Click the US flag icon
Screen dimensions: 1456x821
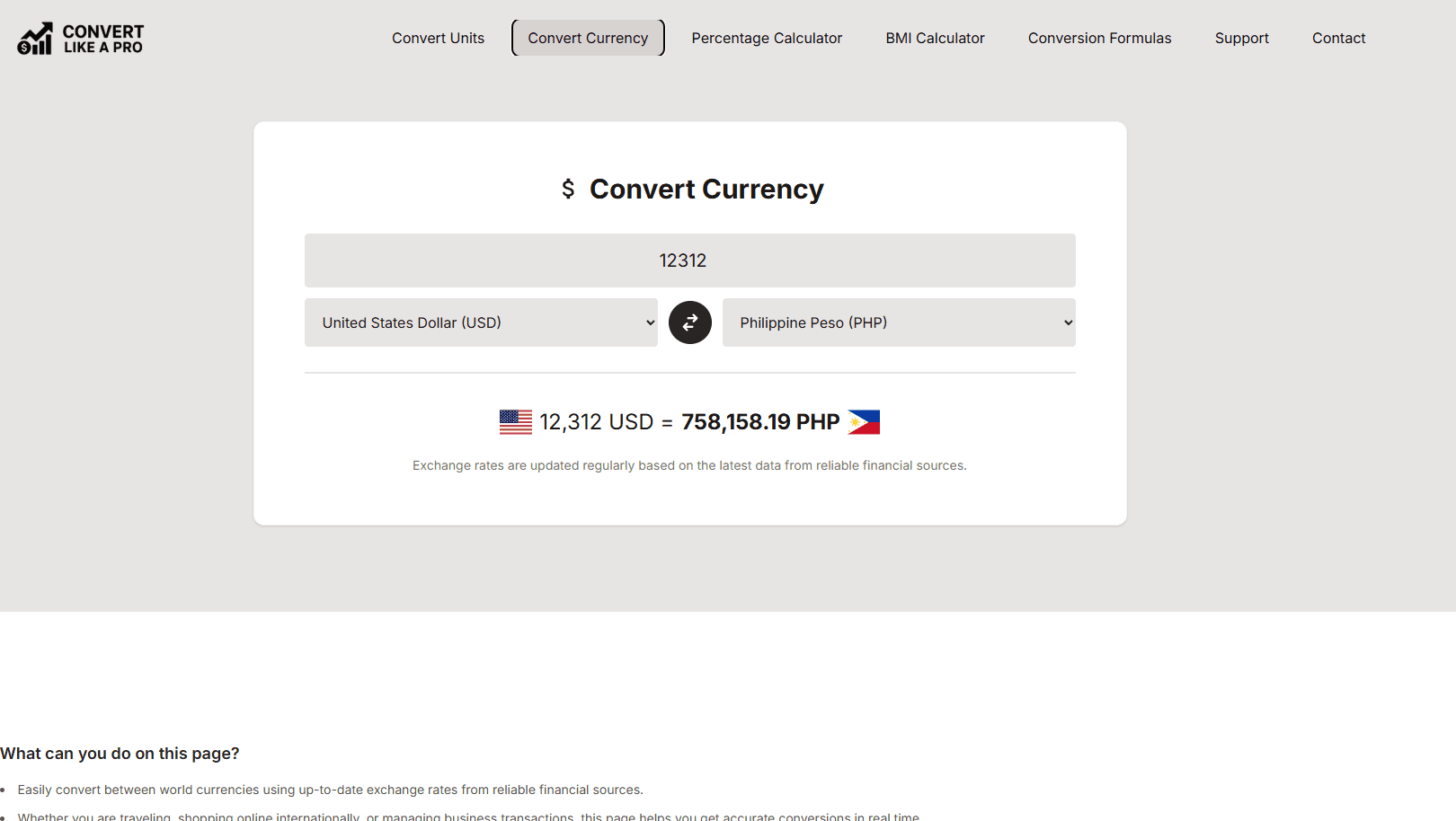[x=516, y=422]
